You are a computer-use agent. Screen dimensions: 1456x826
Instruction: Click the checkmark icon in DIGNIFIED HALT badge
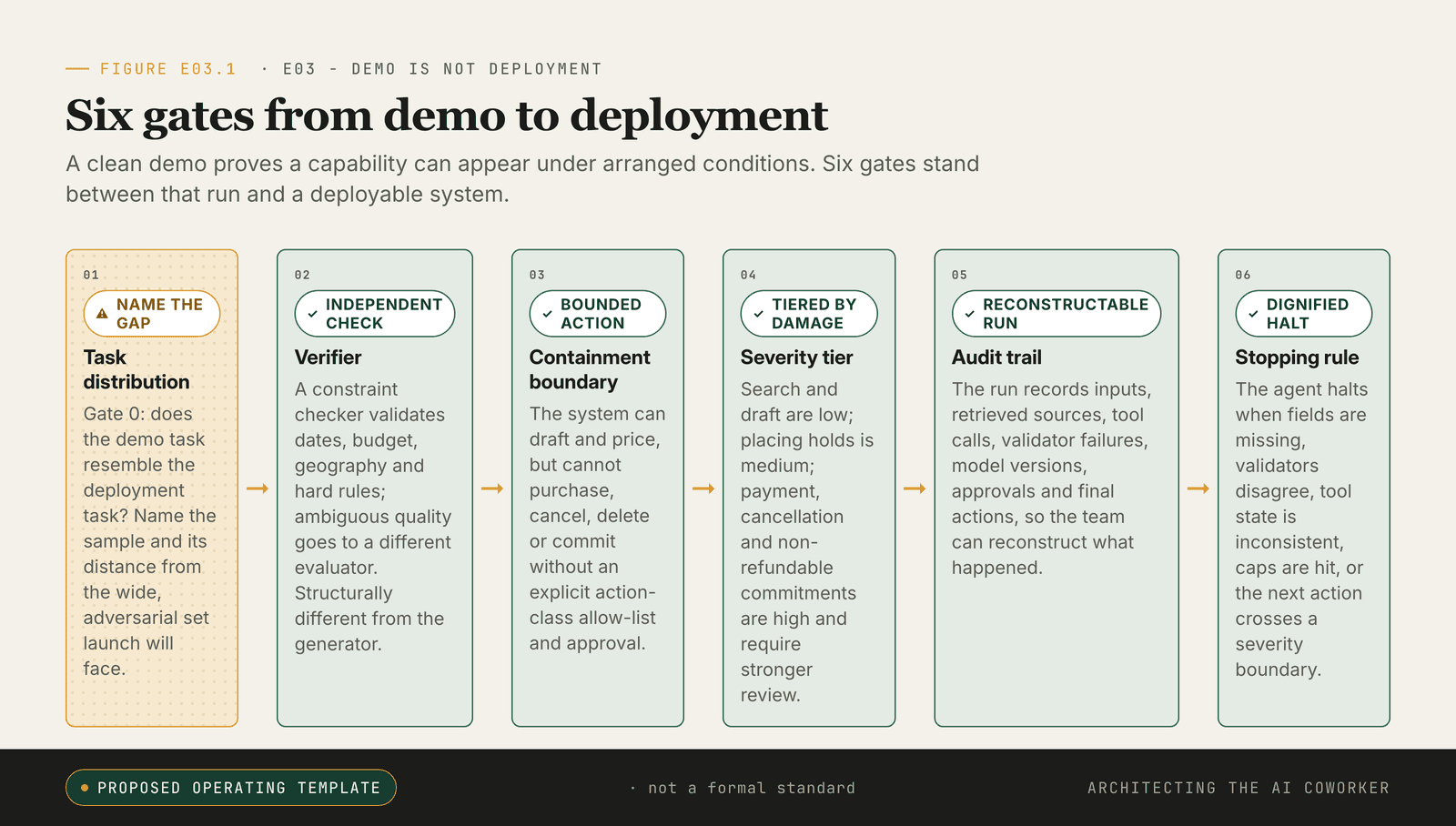pyautogui.click(x=1254, y=314)
